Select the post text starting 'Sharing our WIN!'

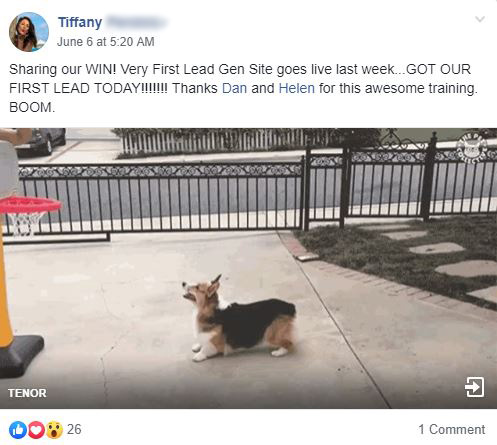click(243, 88)
